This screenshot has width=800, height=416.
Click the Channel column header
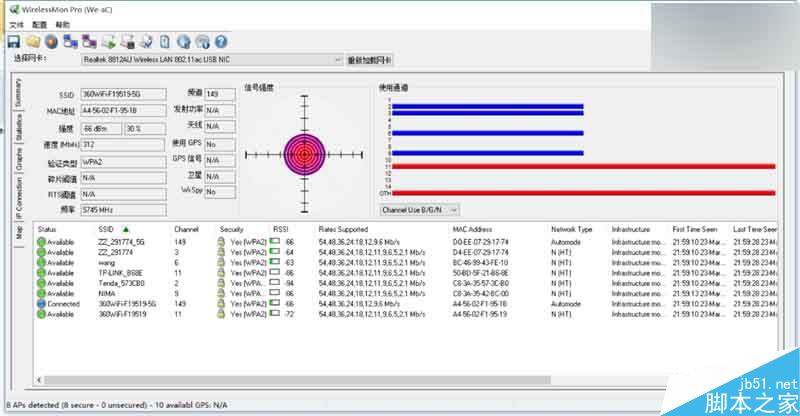[x=186, y=229]
